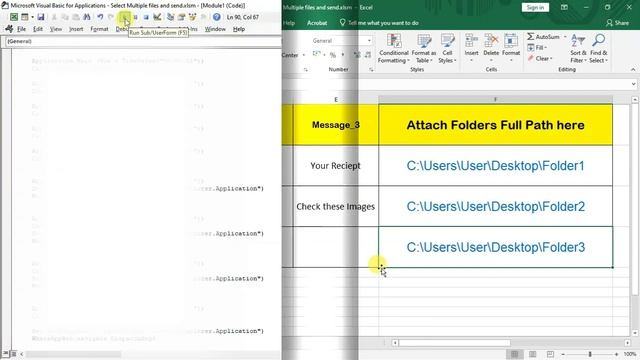640x360 pixels.
Task: Open the Window menu in VBA editor
Action: tap(215, 29)
